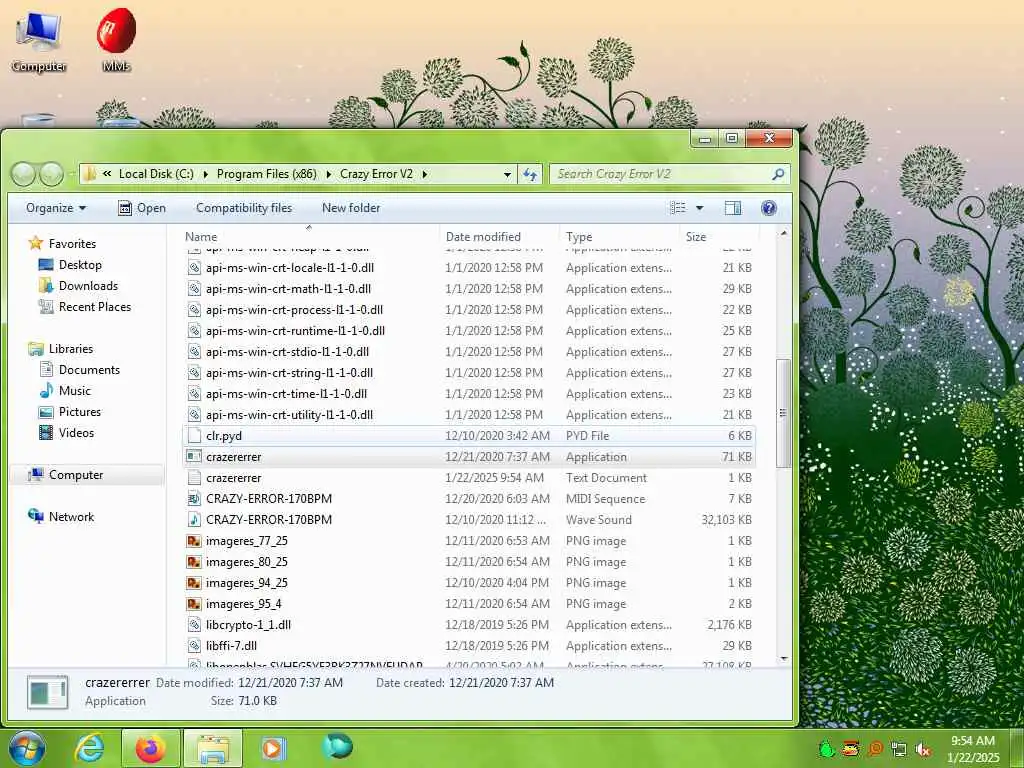Select the libcrypto-1_1.dll file icon

(194, 625)
